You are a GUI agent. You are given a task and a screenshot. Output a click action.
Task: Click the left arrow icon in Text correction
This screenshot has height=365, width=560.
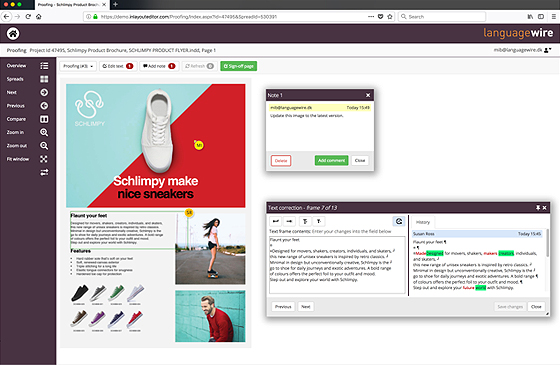(x=276, y=221)
